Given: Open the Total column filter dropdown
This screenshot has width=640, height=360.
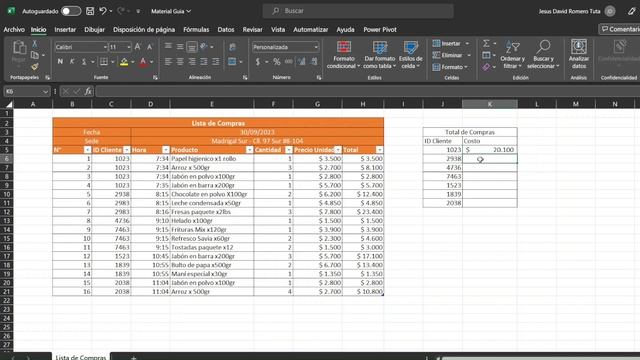Looking at the screenshot, I should pyautogui.click(x=379, y=150).
